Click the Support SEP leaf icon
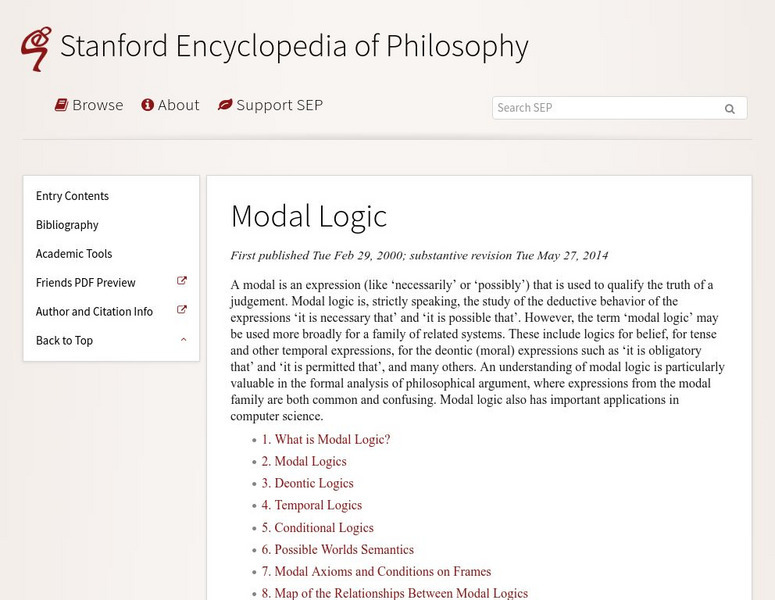This screenshot has height=600, width=775. pyautogui.click(x=225, y=105)
